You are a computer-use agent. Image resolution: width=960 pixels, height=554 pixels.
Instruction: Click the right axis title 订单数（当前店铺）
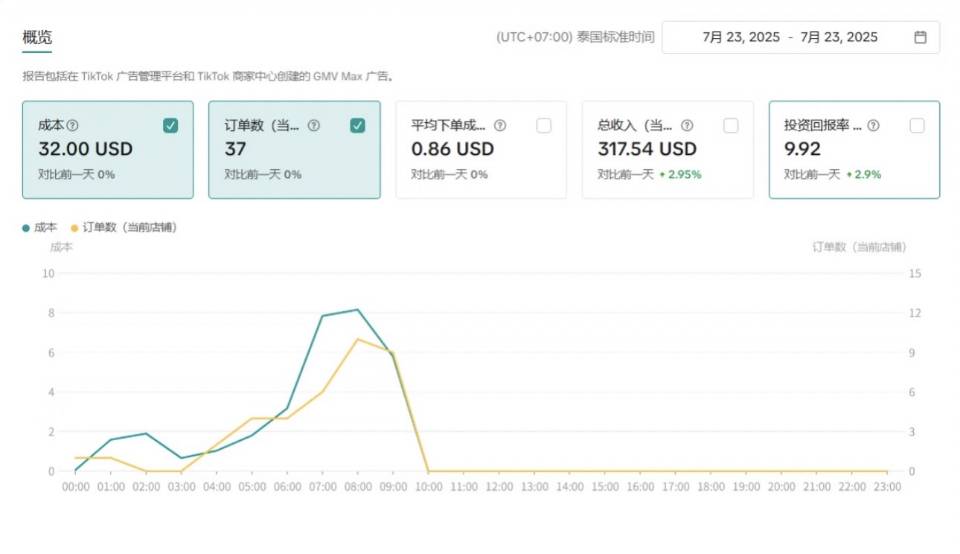(x=859, y=247)
